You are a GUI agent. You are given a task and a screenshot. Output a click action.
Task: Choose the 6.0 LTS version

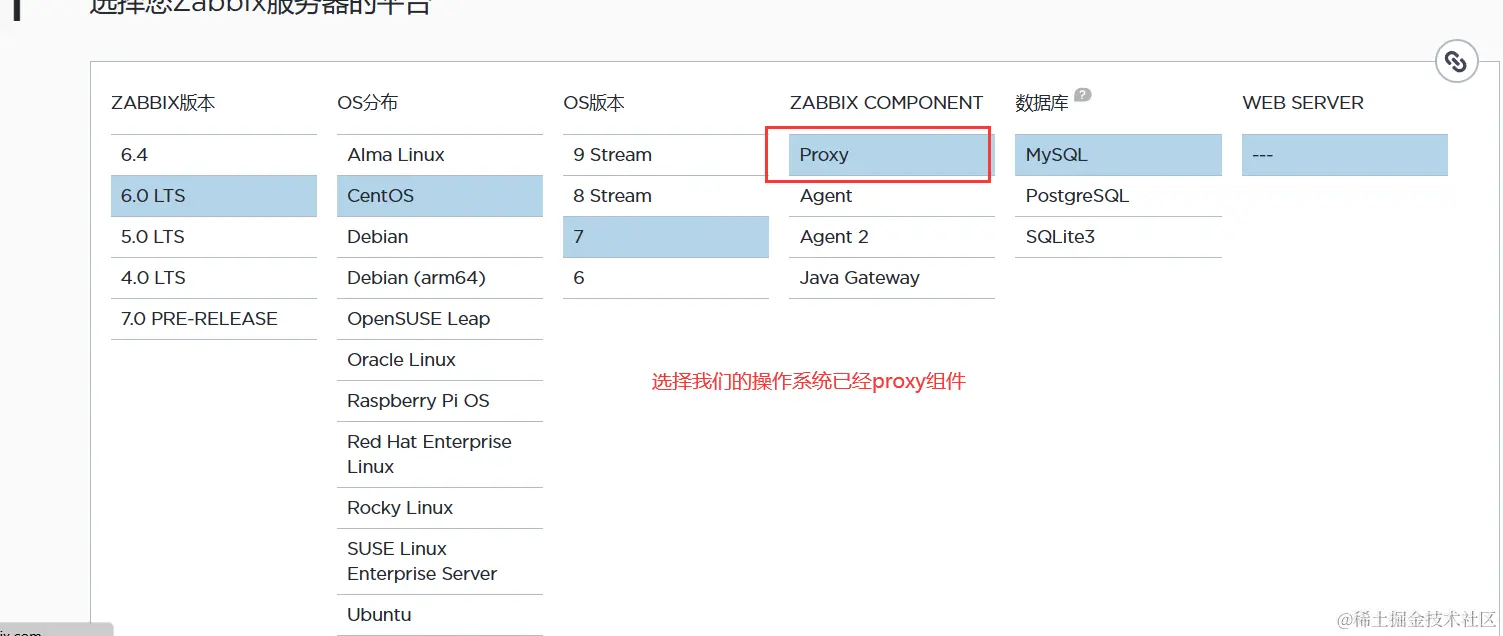(x=214, y=196)
